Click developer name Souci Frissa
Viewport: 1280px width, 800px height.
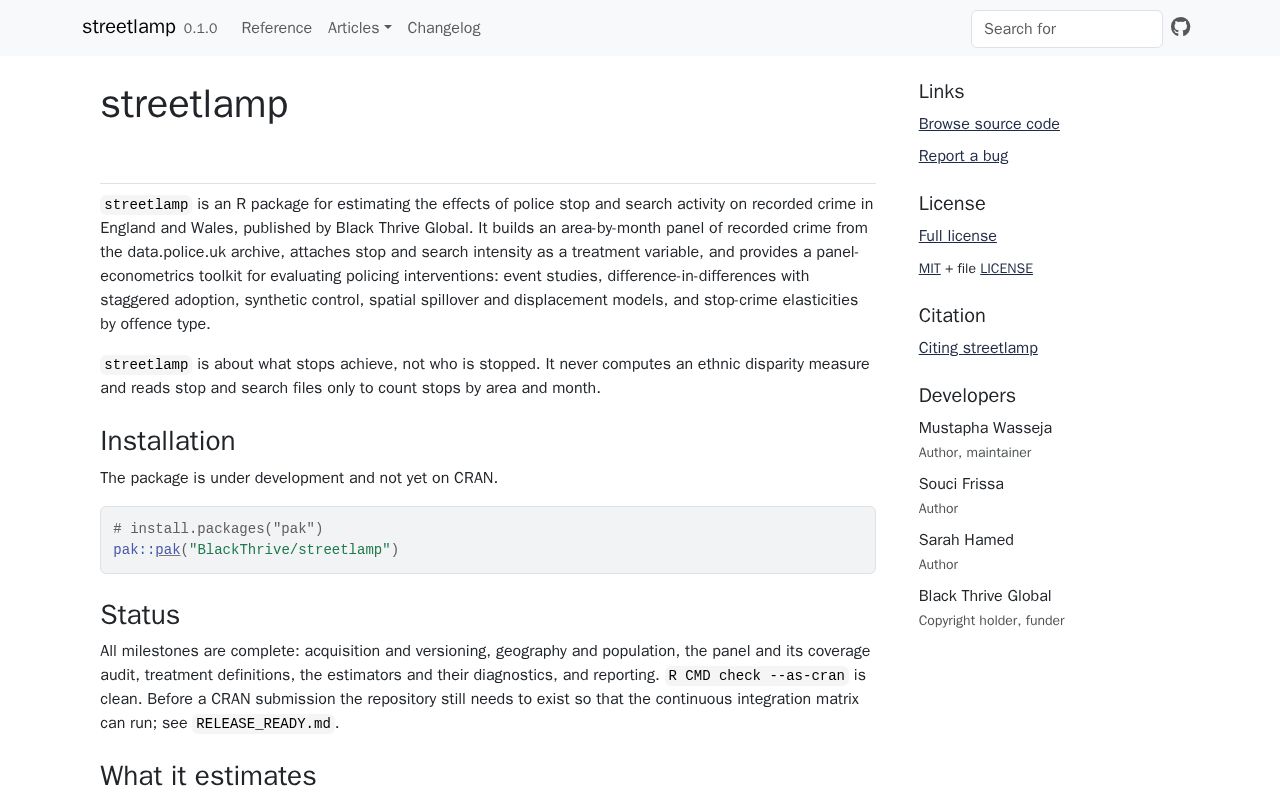(x=961, y=484)
